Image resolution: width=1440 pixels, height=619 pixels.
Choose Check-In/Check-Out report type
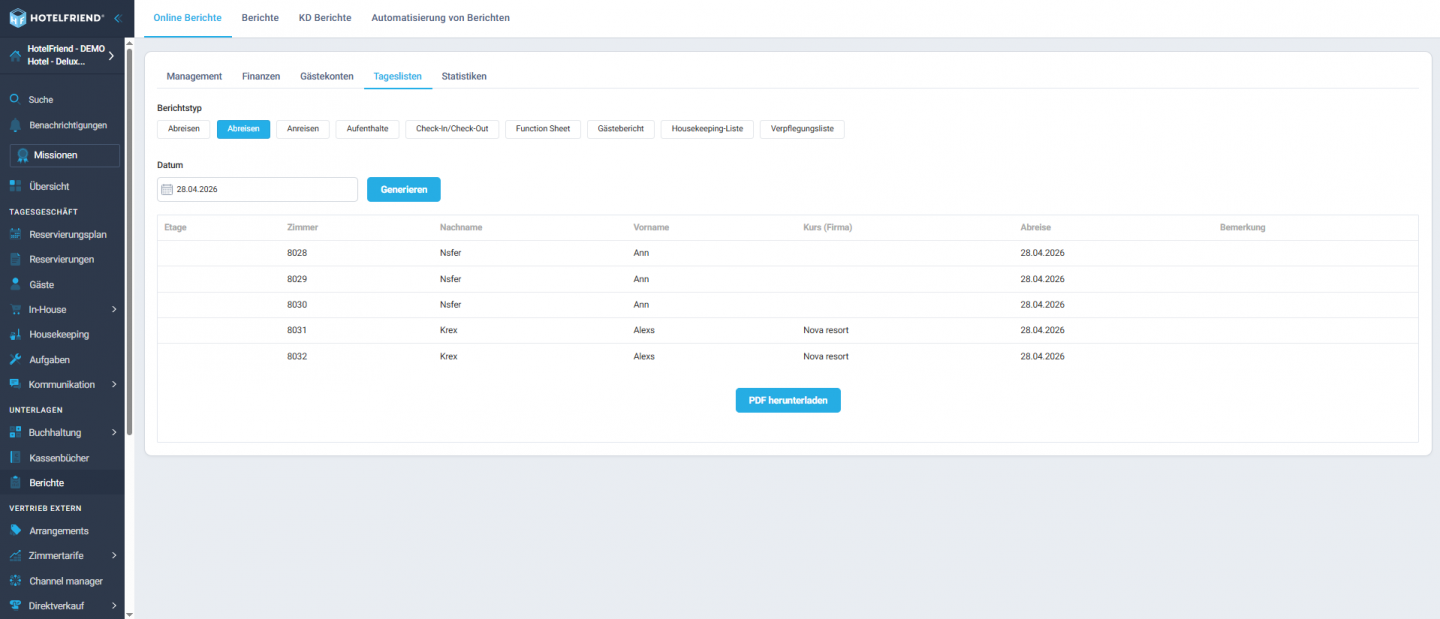point(452,129)
